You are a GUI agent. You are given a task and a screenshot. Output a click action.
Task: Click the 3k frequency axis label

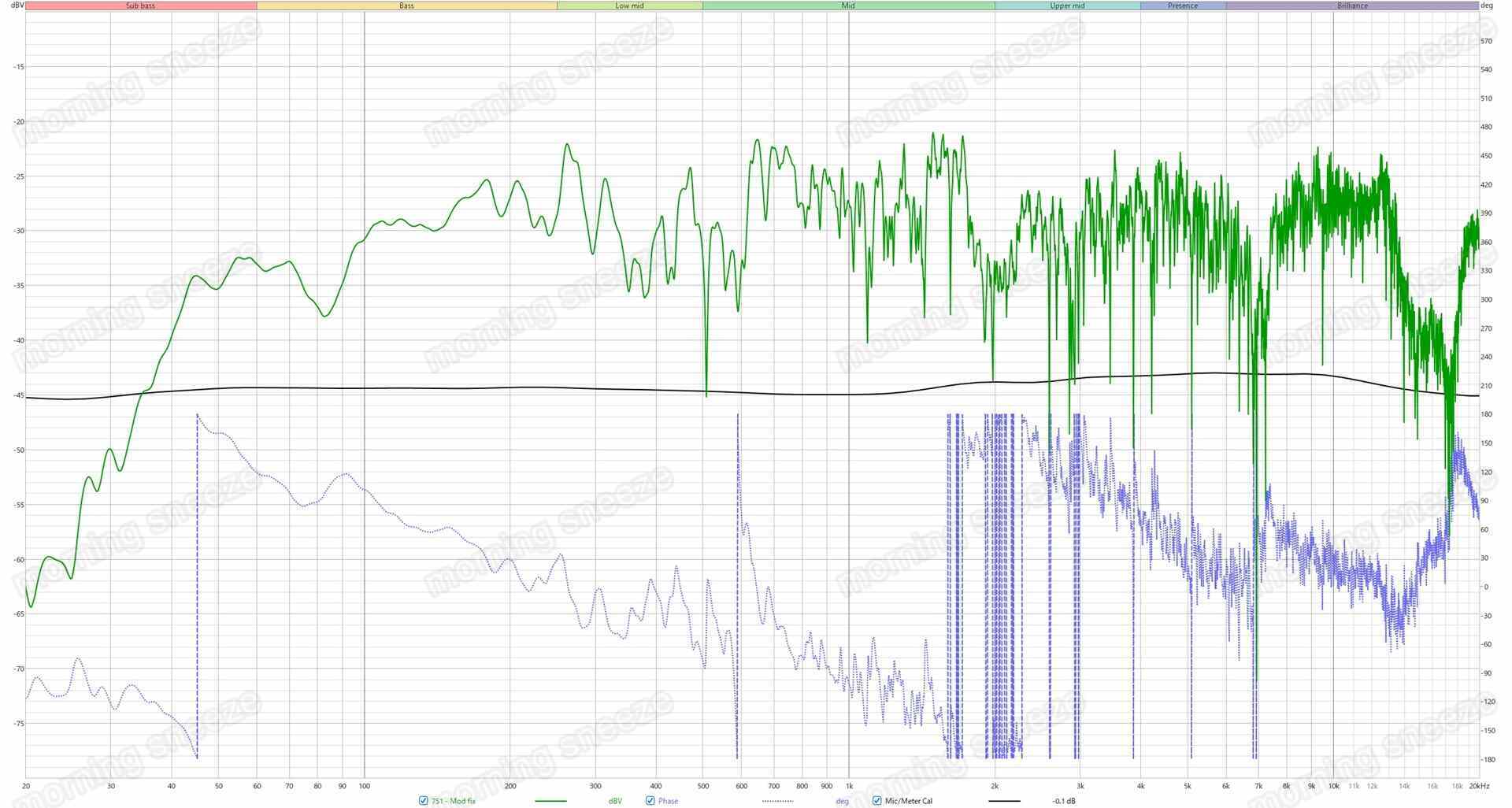(1080, 786)
